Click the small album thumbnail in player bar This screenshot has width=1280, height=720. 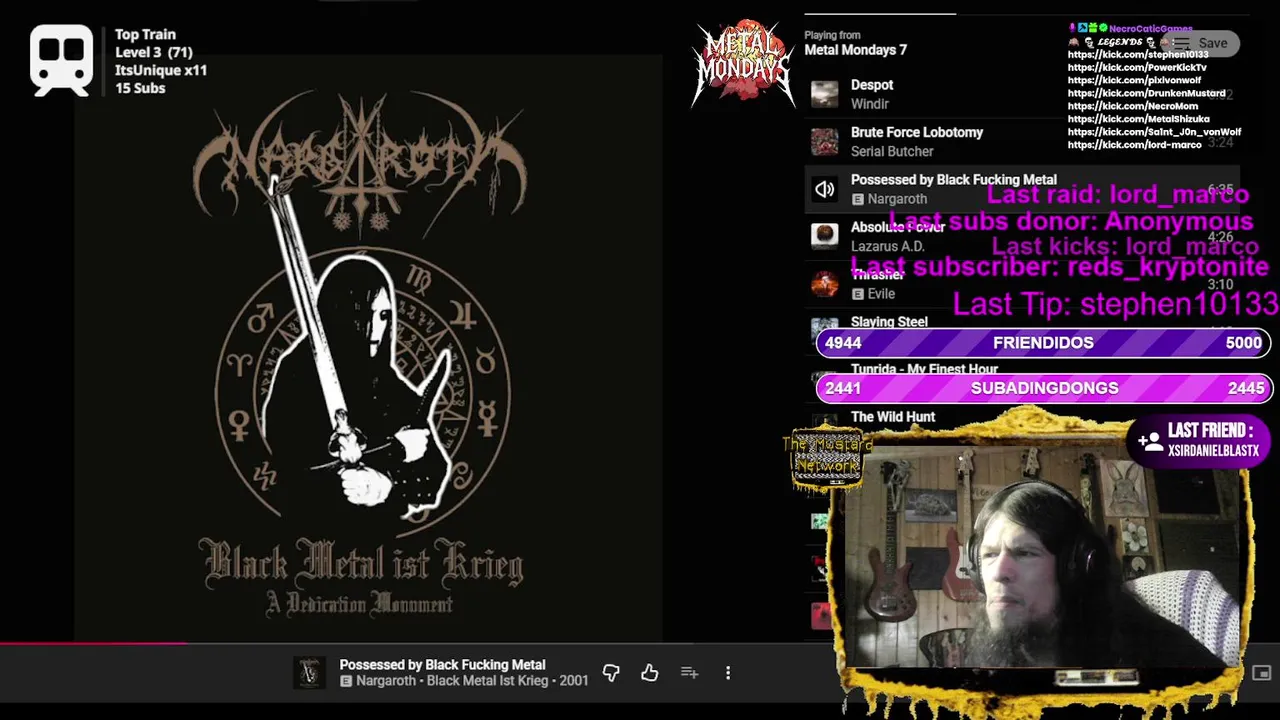(309, 673)
